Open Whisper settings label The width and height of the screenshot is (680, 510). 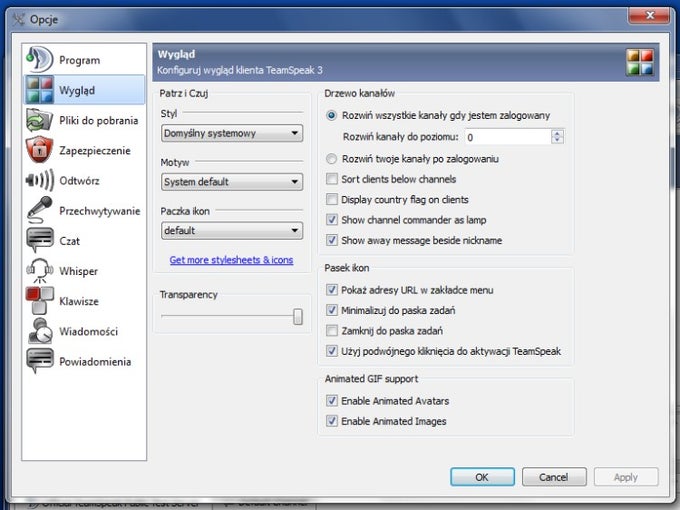coord(78,271)
